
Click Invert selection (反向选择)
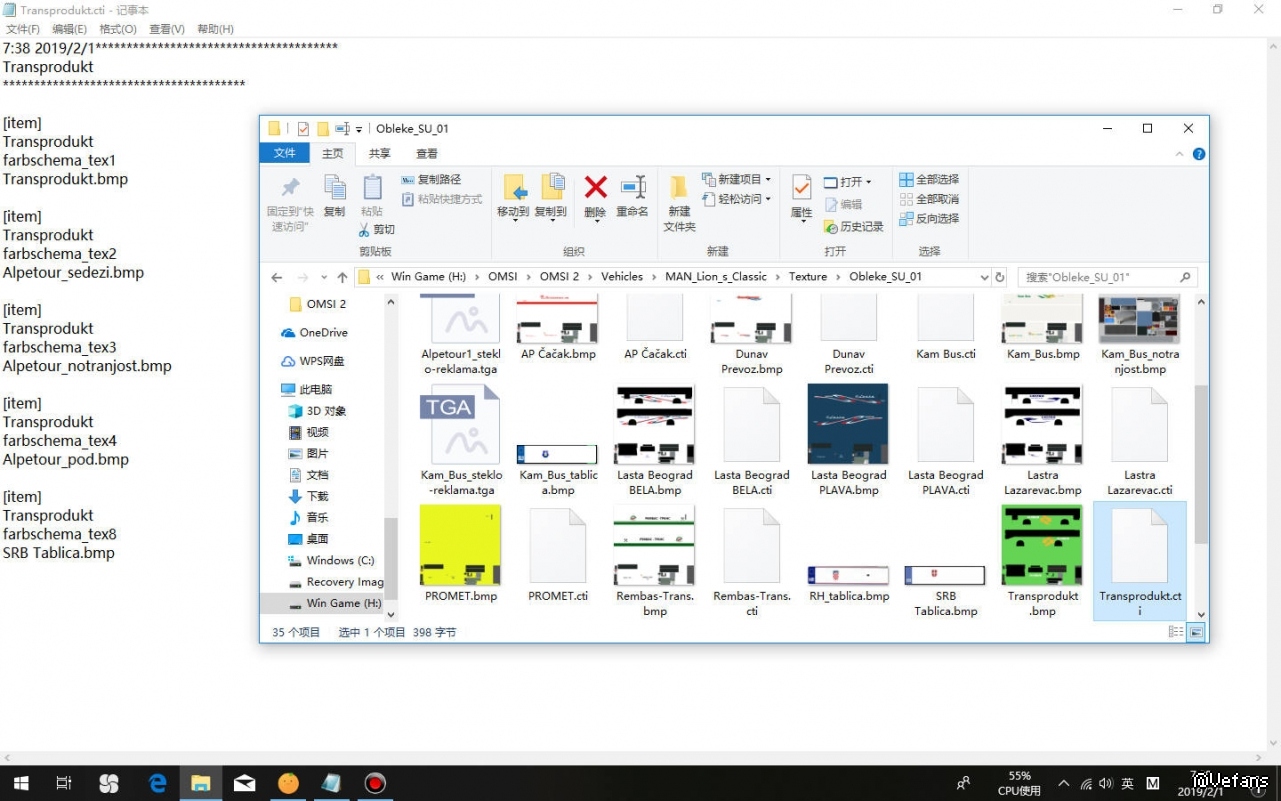pos(929,218)
